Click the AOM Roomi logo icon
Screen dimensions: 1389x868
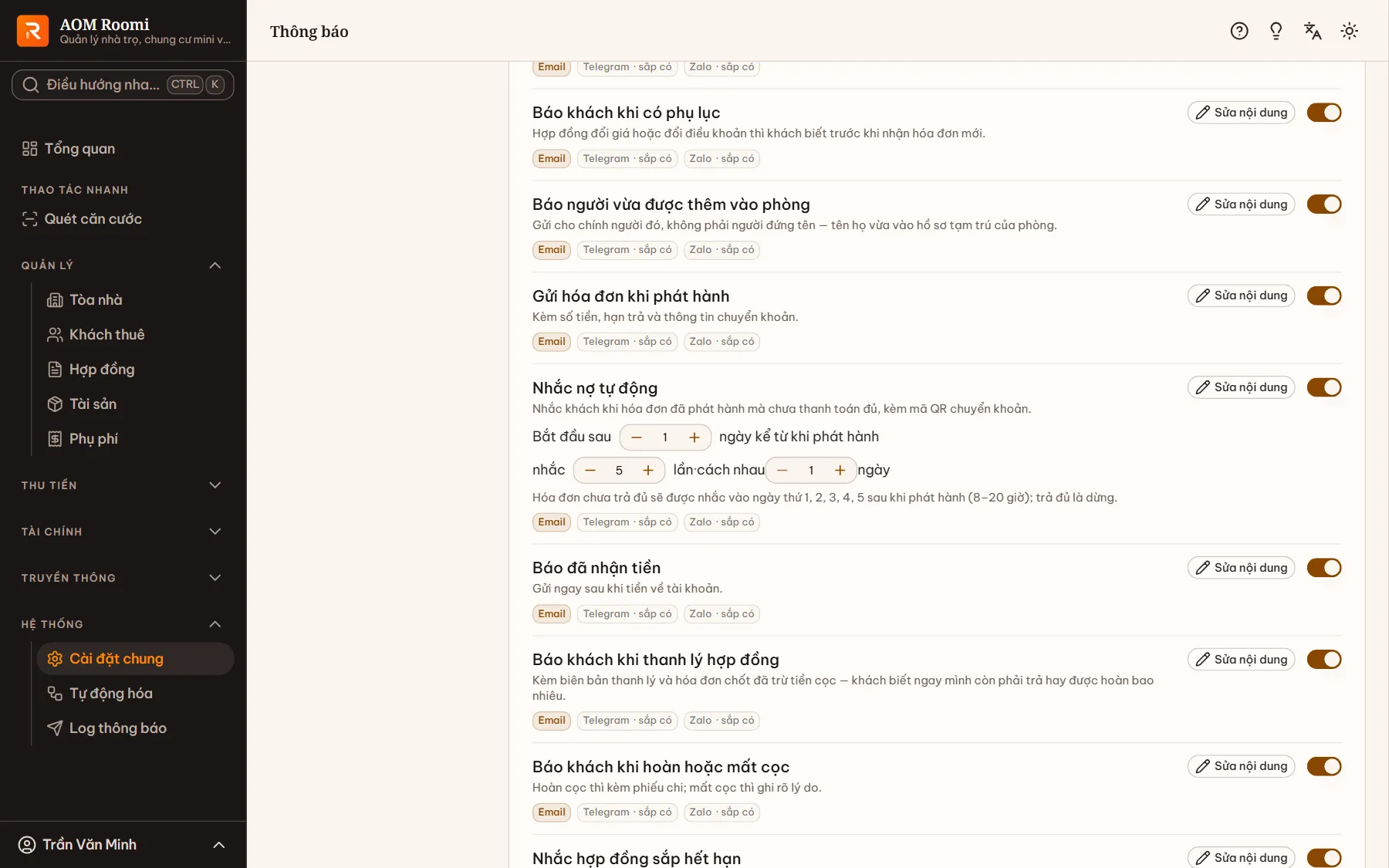tap(32, 31)
